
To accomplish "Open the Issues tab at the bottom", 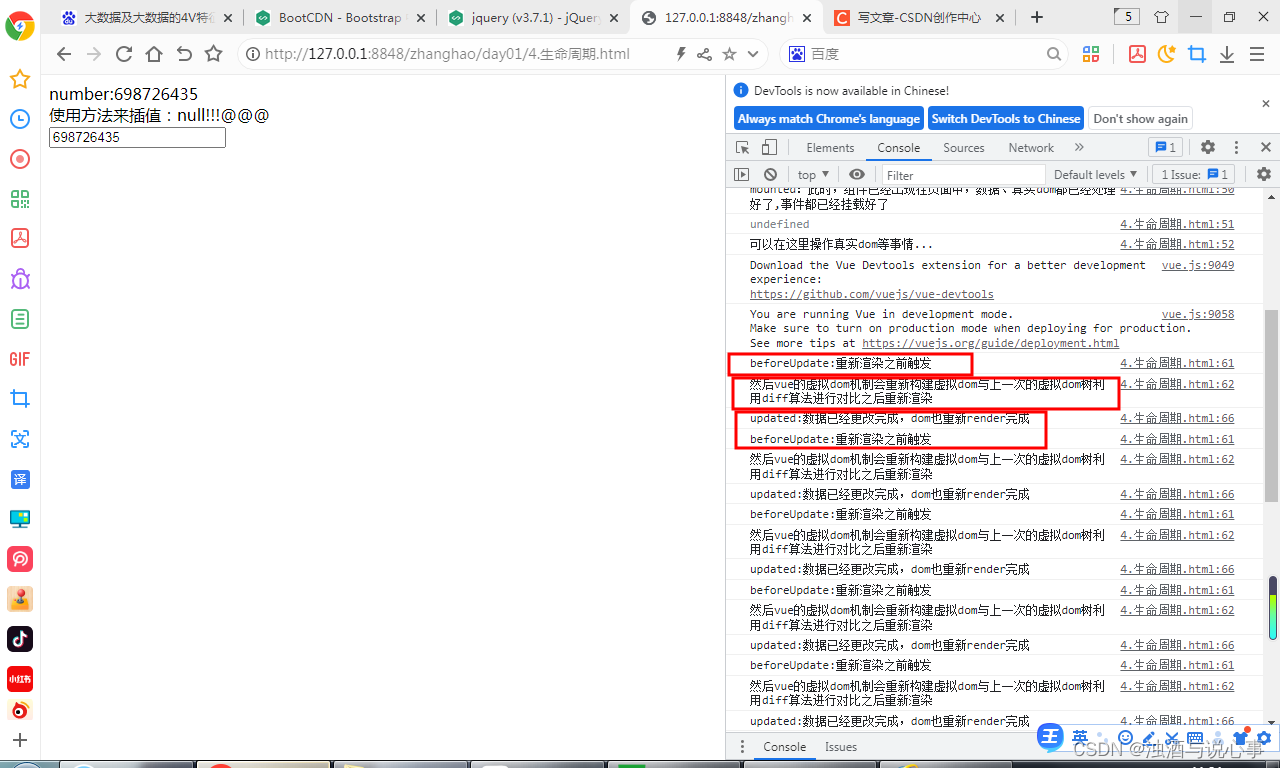I will (x=840, y=746).
